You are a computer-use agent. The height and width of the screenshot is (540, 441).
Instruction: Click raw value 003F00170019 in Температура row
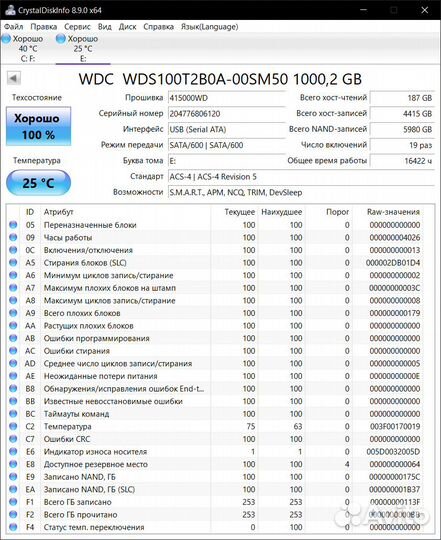pyautogui.click(x=395, y=426)
